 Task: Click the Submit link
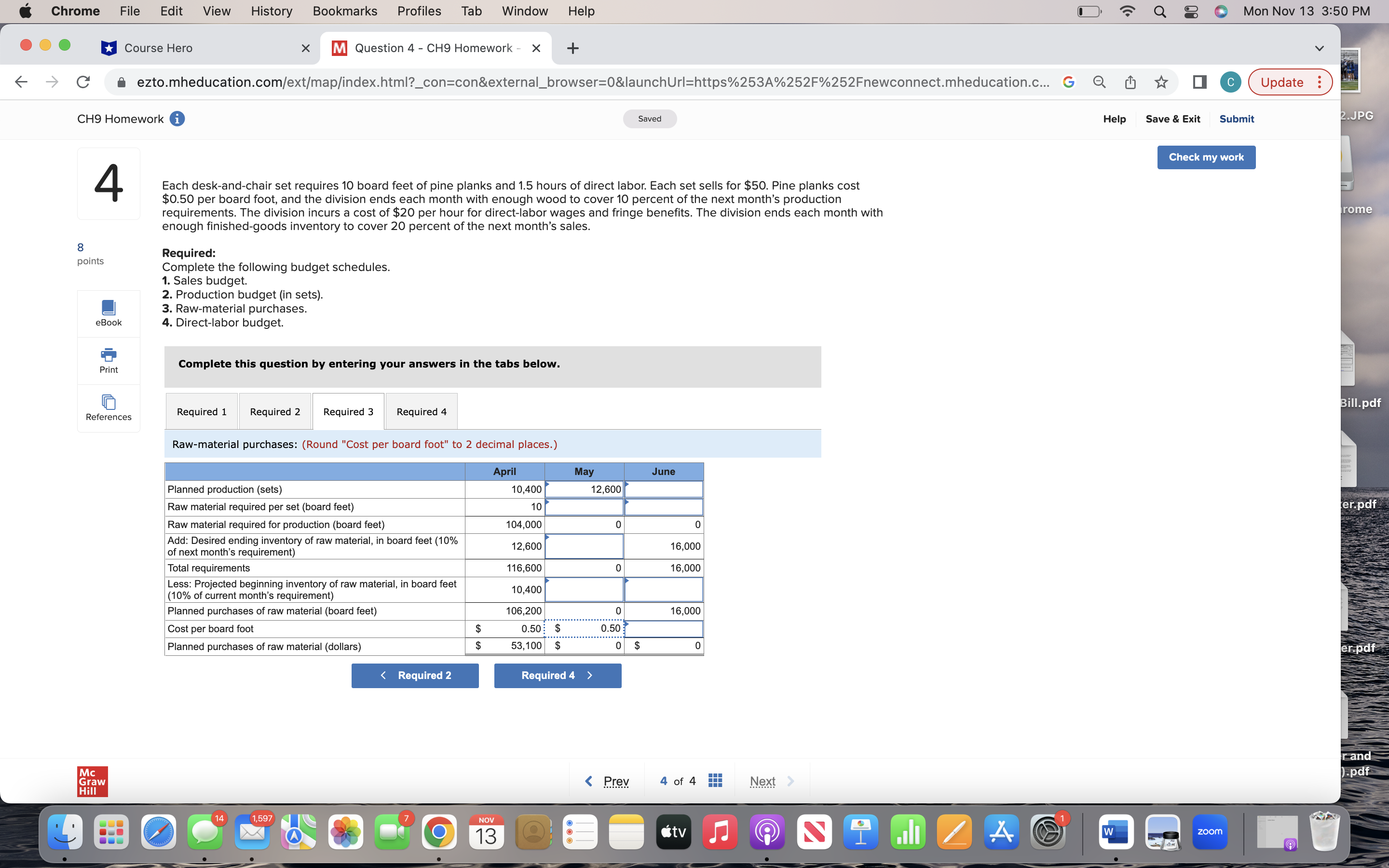coord(1237,119)
